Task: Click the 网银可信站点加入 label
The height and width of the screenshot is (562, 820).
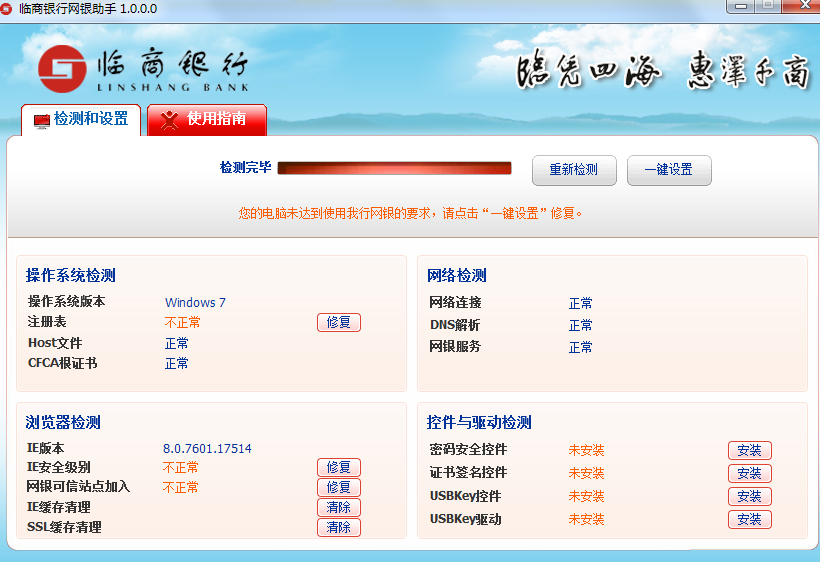Action: [78, 486]
